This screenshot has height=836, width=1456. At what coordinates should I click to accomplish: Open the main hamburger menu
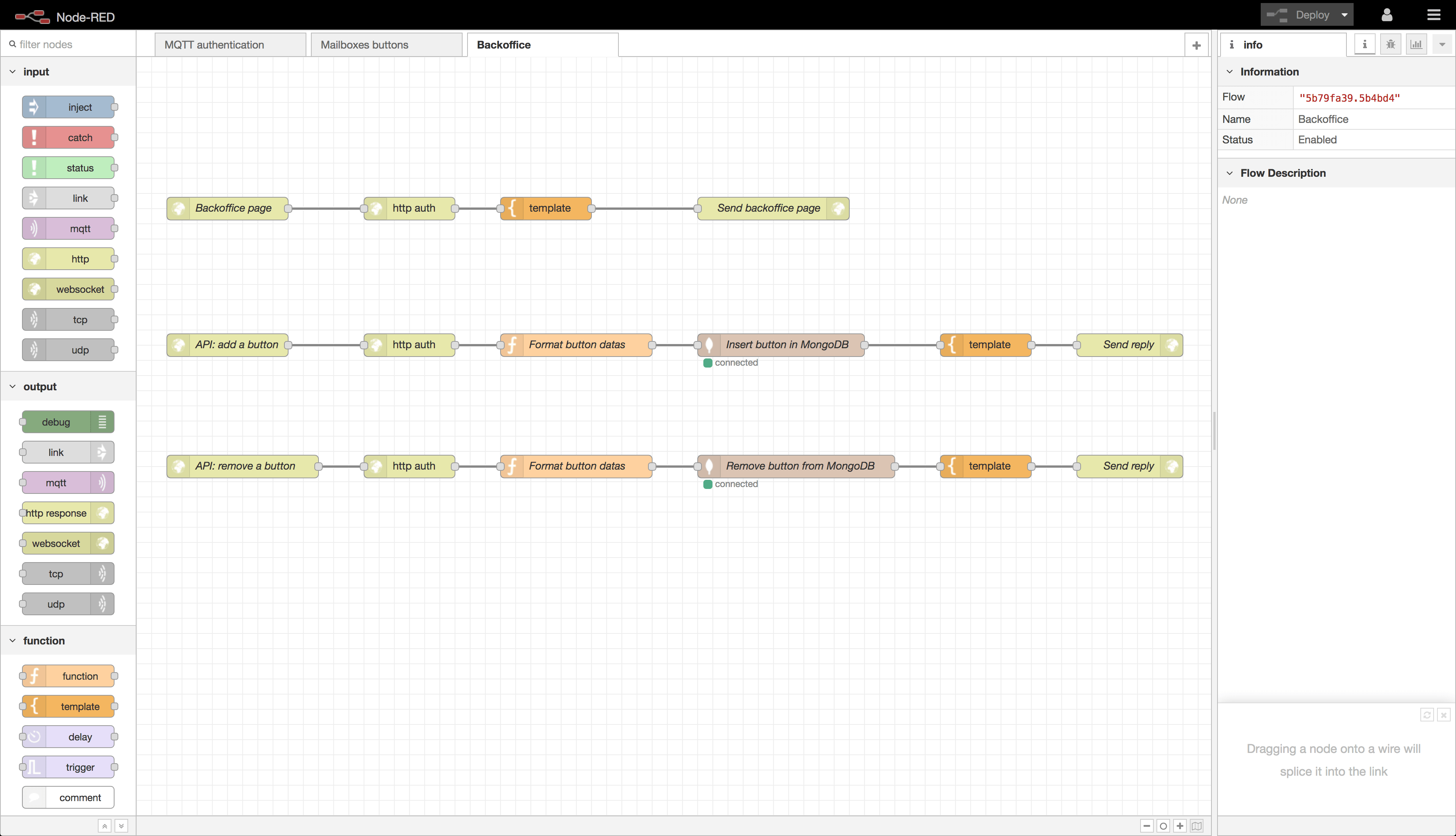1434,14
